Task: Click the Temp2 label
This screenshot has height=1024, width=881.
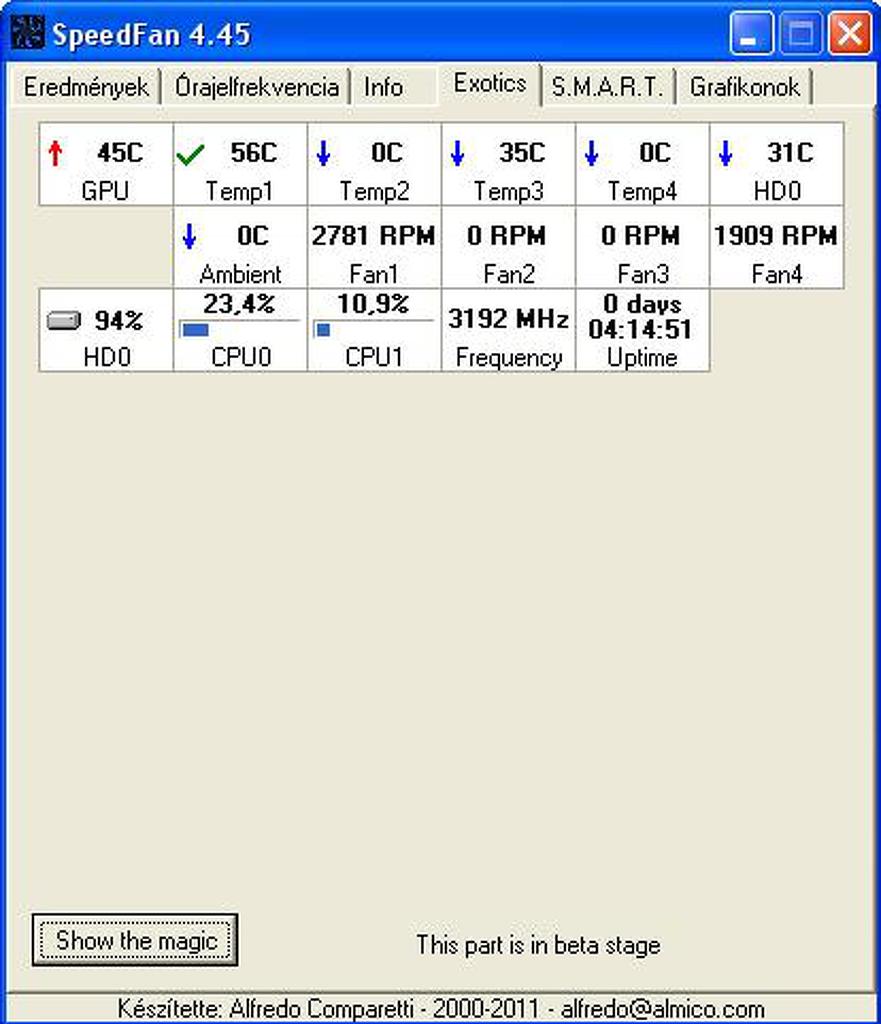Action: 374,191
